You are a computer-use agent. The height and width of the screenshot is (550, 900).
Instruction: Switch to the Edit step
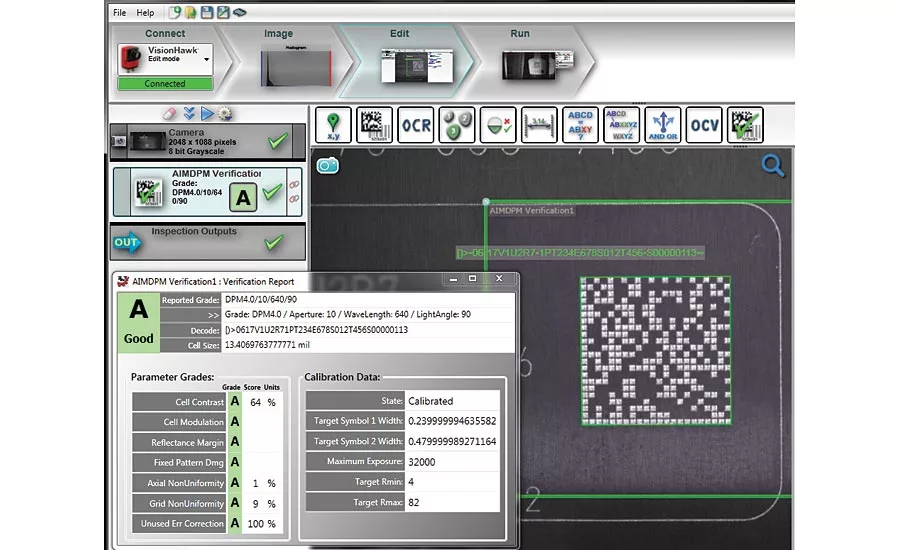pos(399,33)
